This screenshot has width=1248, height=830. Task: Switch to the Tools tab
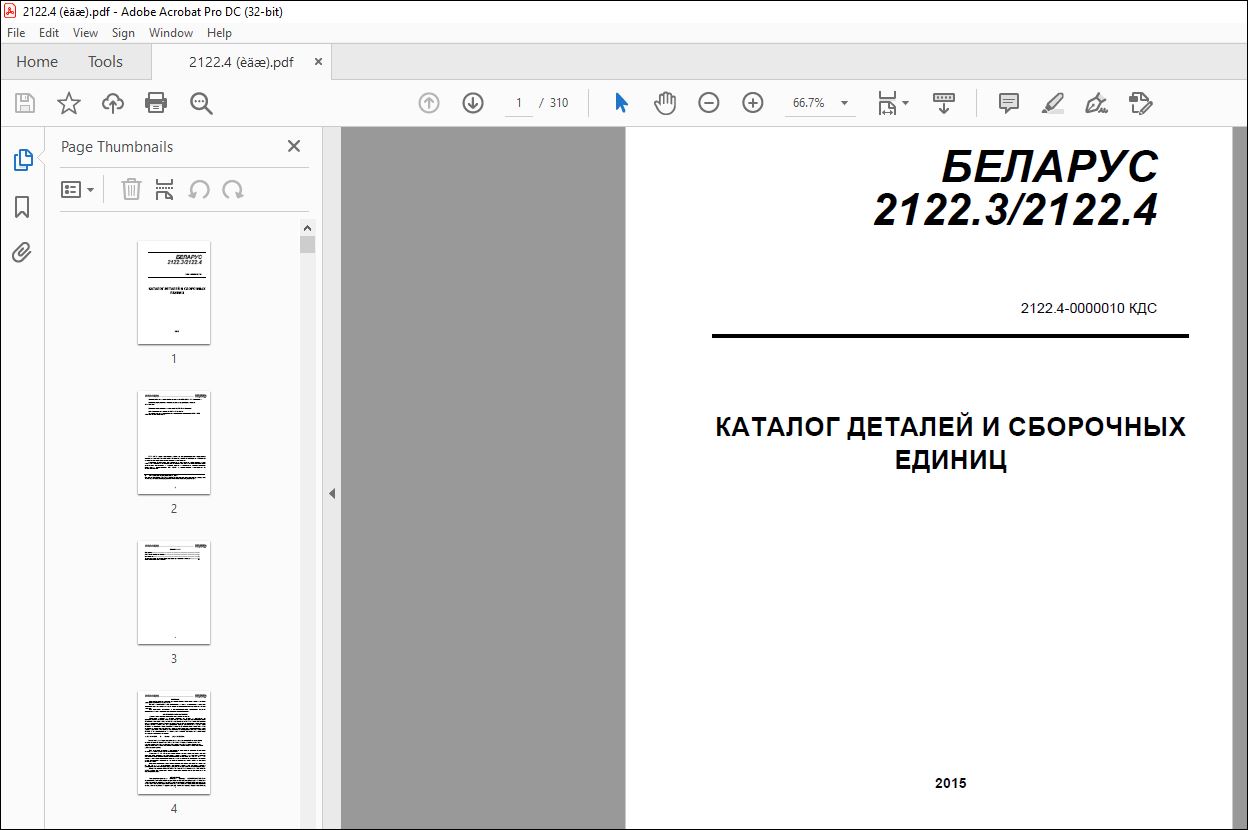tap(105, 61)
